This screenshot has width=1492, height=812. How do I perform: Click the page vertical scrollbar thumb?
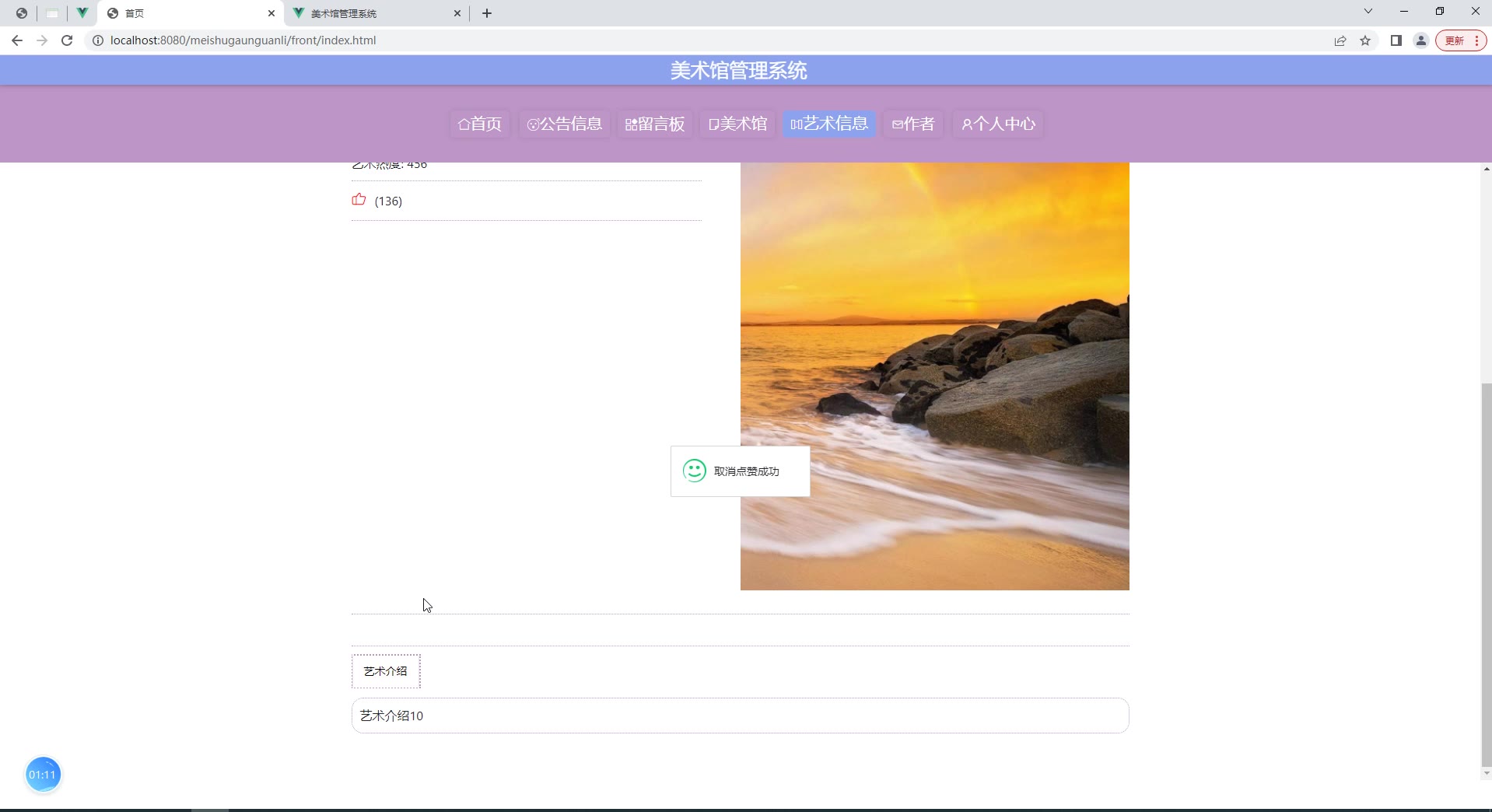coord(1486,574)
